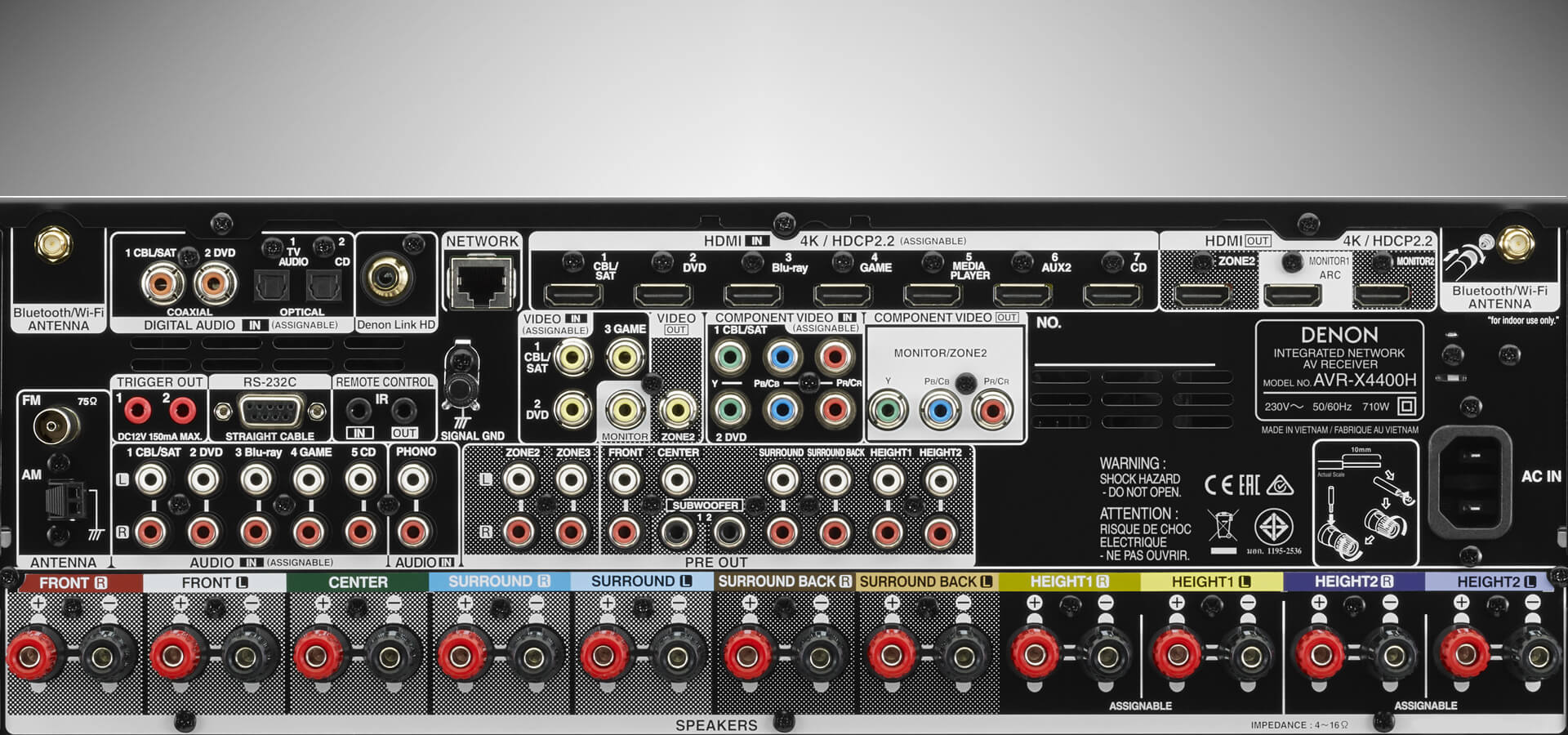Viewport: 1568px width, 735px height.
Task: Click composite video in 1 CBL/SAT jack
Action: [x=572, y=358]
